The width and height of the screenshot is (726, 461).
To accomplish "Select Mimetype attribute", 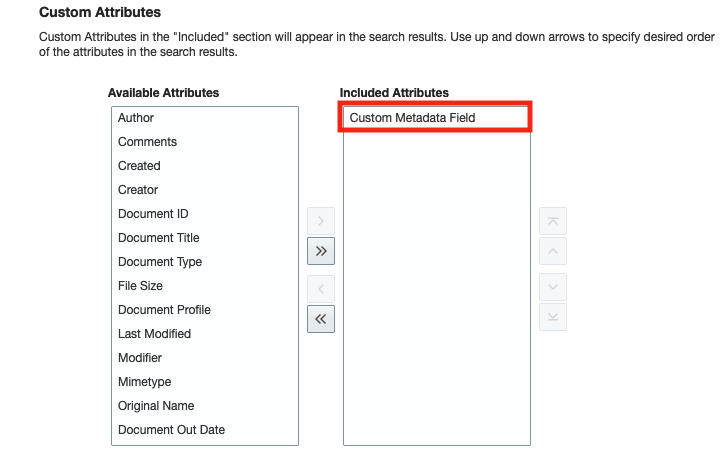I will tap(205, 382).
